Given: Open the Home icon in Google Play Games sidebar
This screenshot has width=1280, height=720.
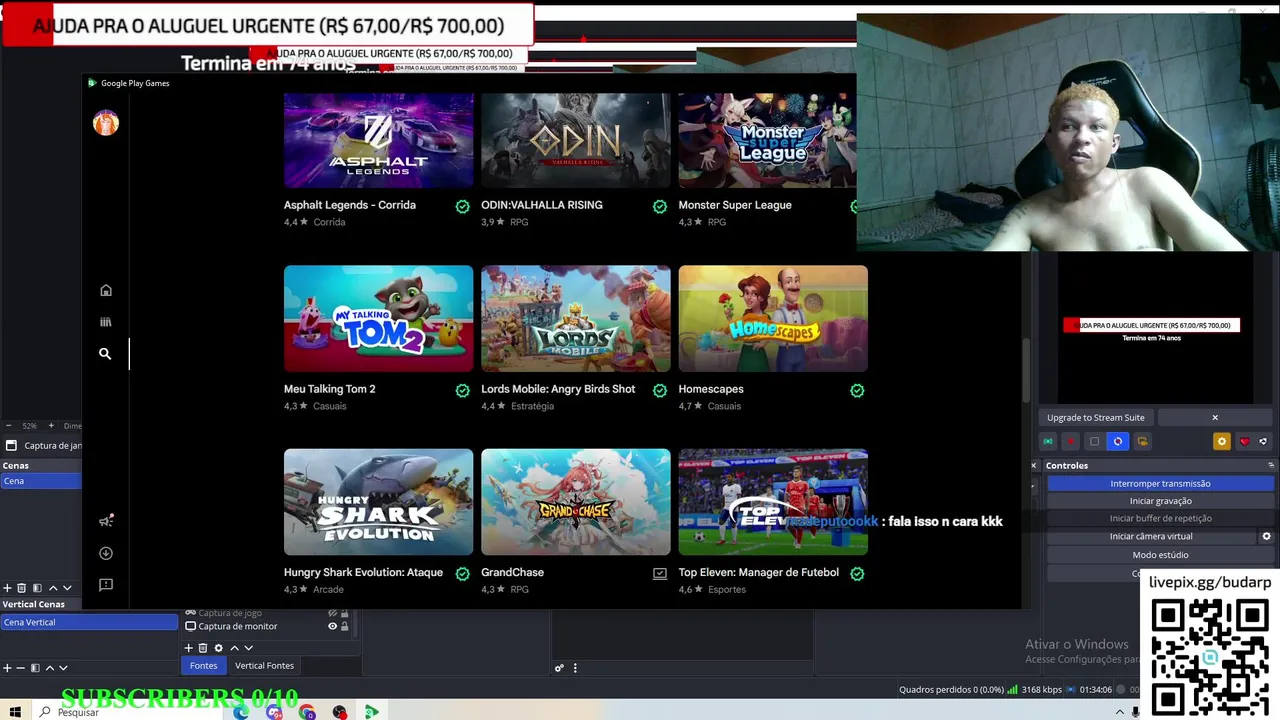Looking at the screenshot, I should click(106, 290).
